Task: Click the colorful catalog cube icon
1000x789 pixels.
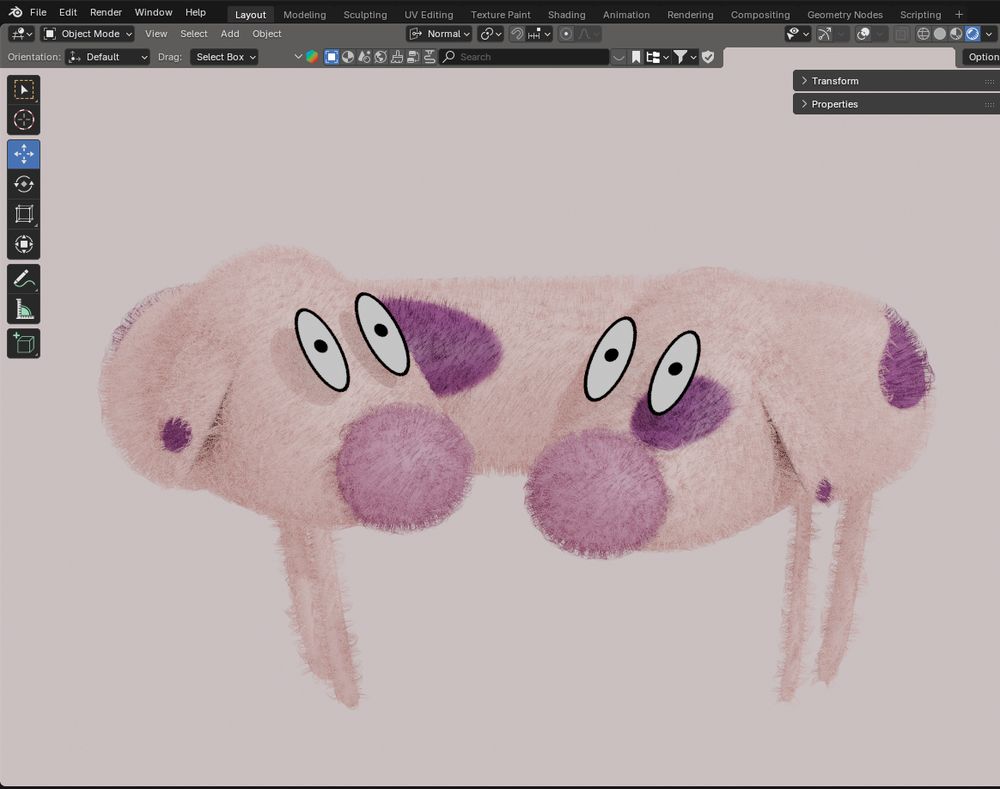Action: pyautogui.click(x=312, y=57)
